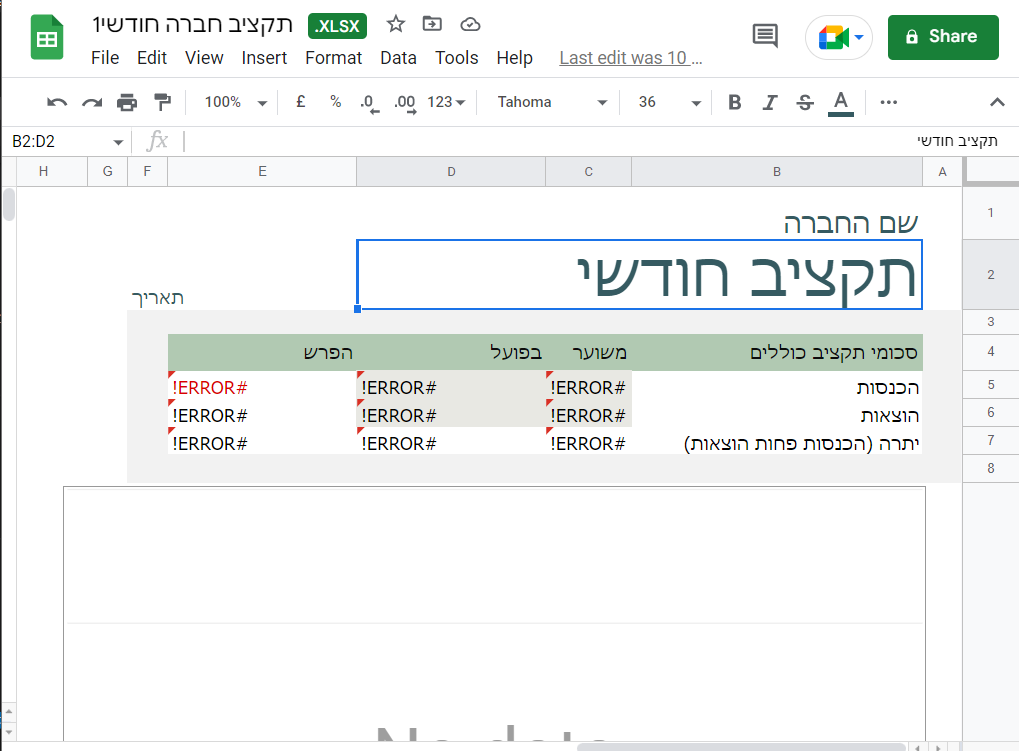Click the .XLSX file format badge

[337, 26]
